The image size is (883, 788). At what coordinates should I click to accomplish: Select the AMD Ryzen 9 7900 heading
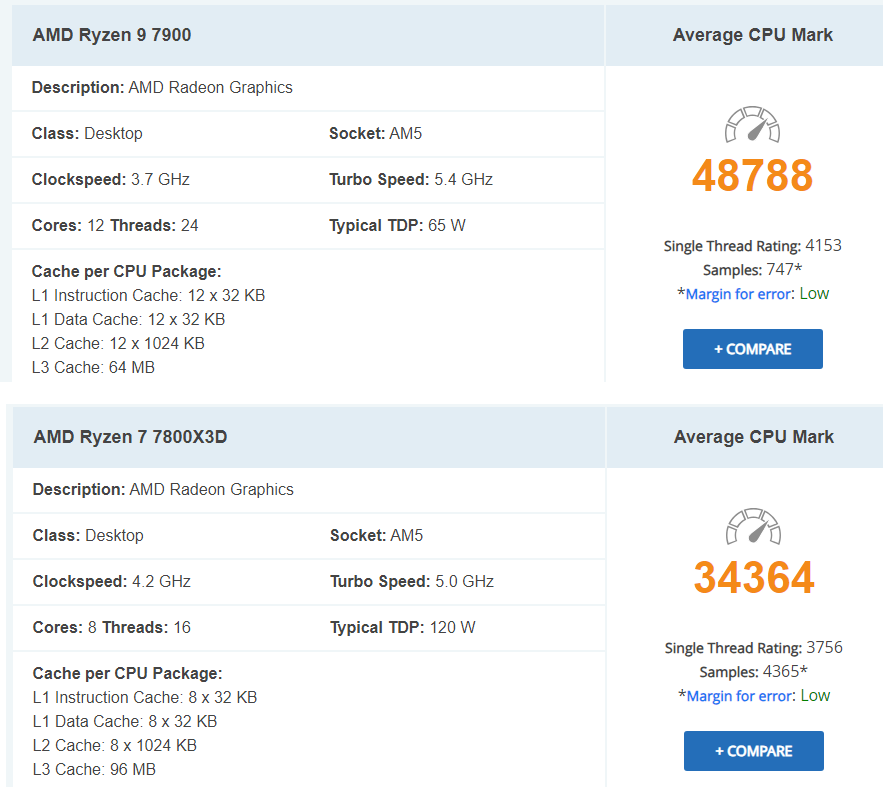tap(112, 35)
